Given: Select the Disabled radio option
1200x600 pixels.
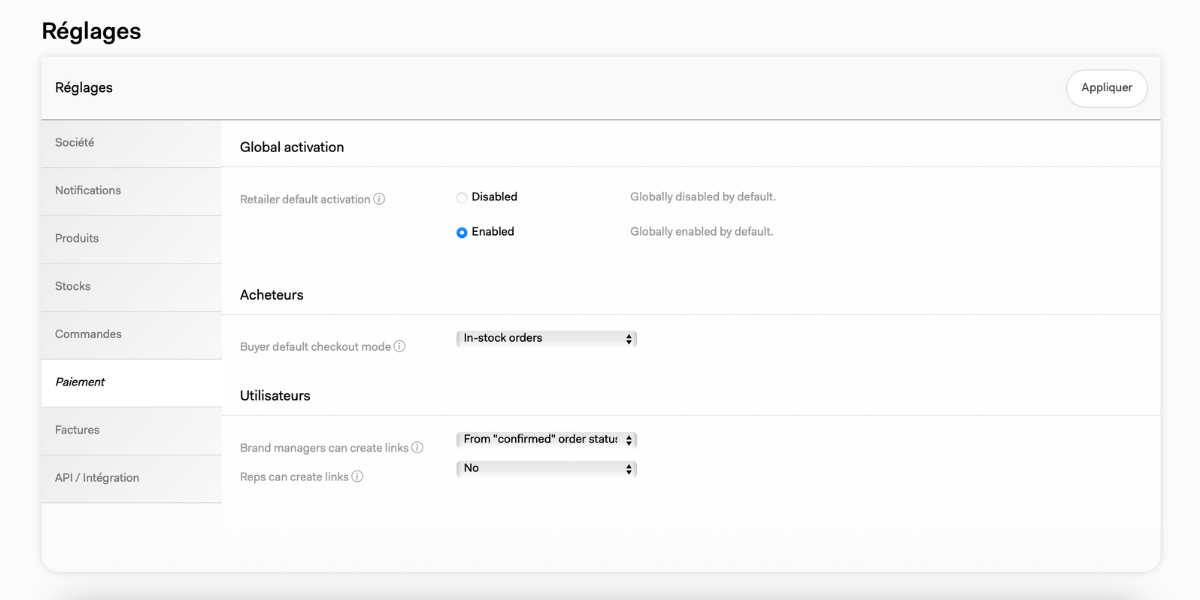Looking at the screenshot, I should tap(462, 198).
